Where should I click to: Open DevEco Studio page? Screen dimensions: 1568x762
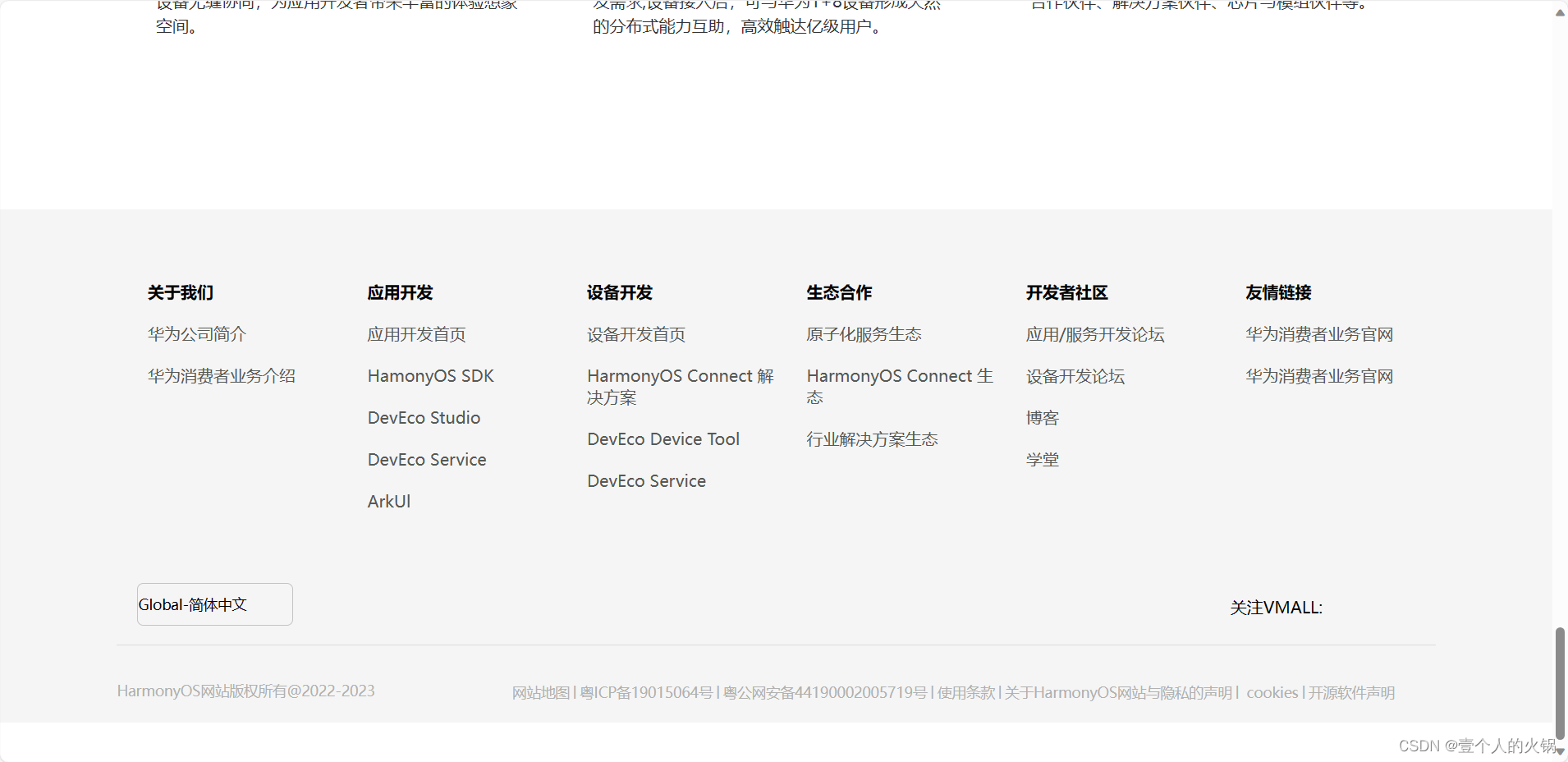pos(424,417)
